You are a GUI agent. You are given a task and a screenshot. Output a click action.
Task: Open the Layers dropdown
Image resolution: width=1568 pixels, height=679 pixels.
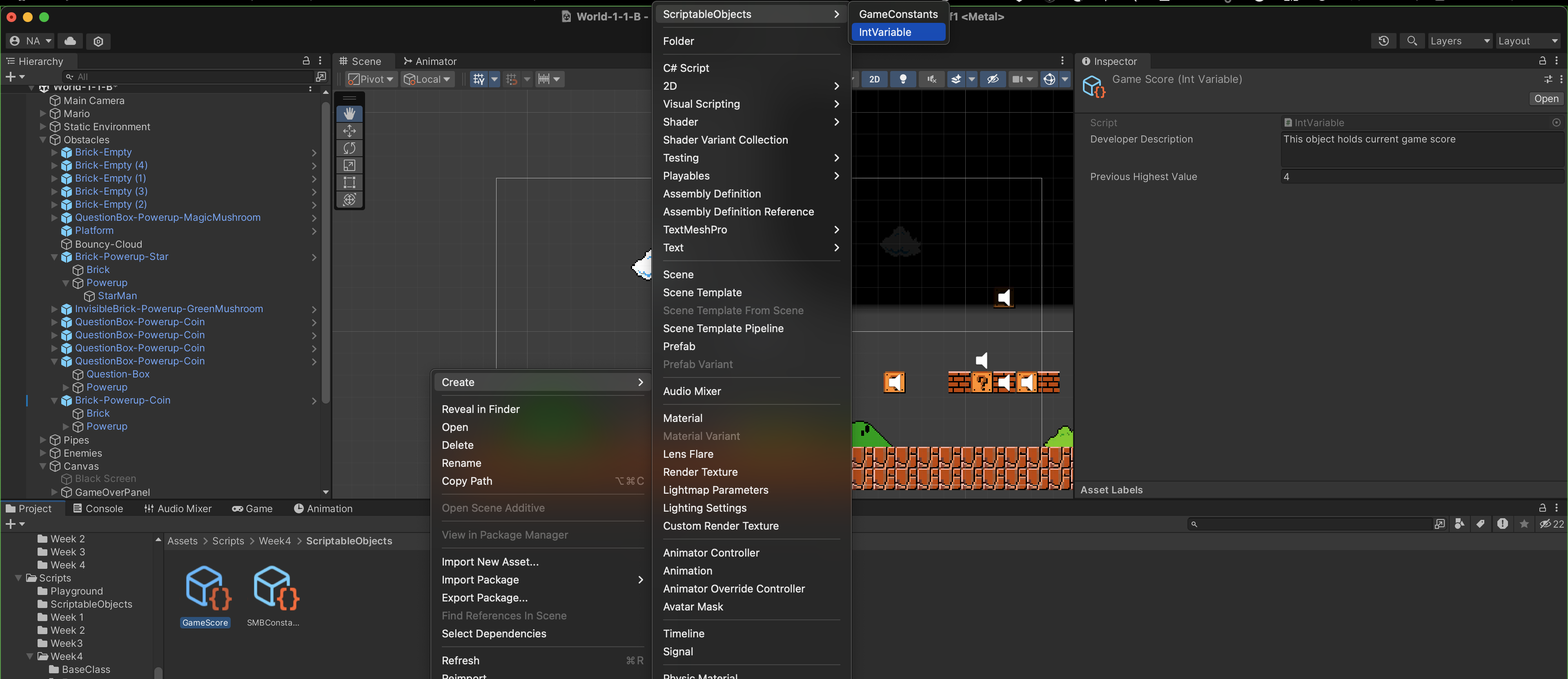click(x=1460, y=41)
